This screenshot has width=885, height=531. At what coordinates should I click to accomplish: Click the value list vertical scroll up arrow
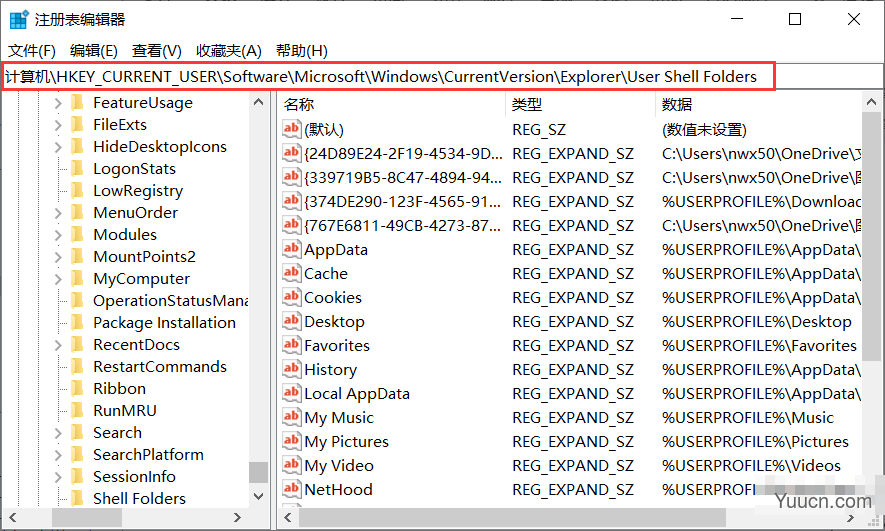(x=871, y=103)
